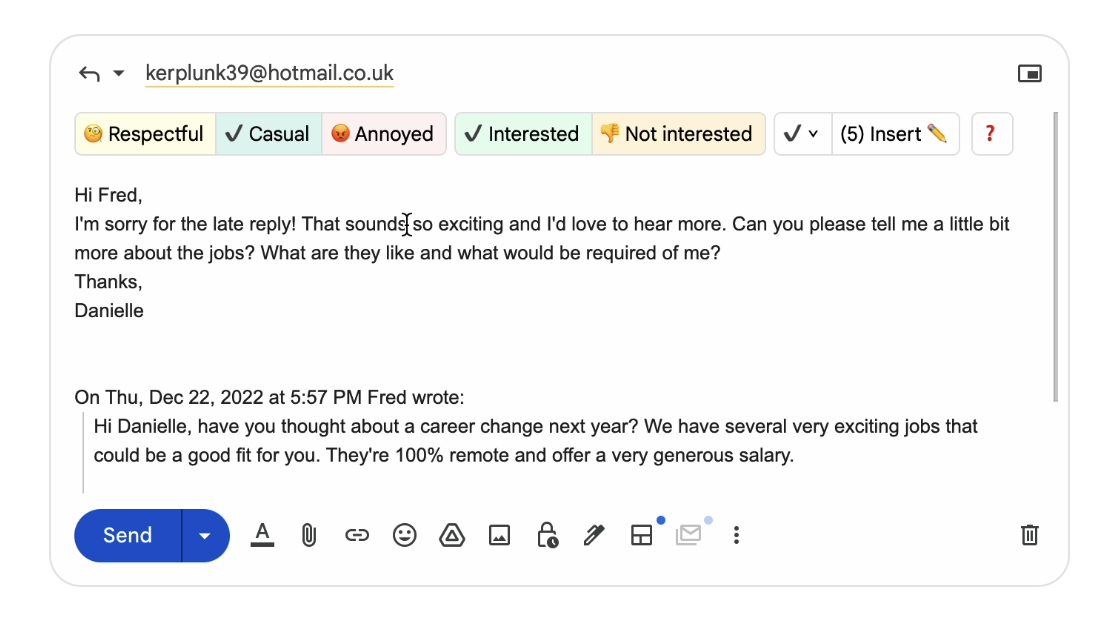Open the insert link tool
This screenshot has width=1112, height=634.
coord(357,536)
